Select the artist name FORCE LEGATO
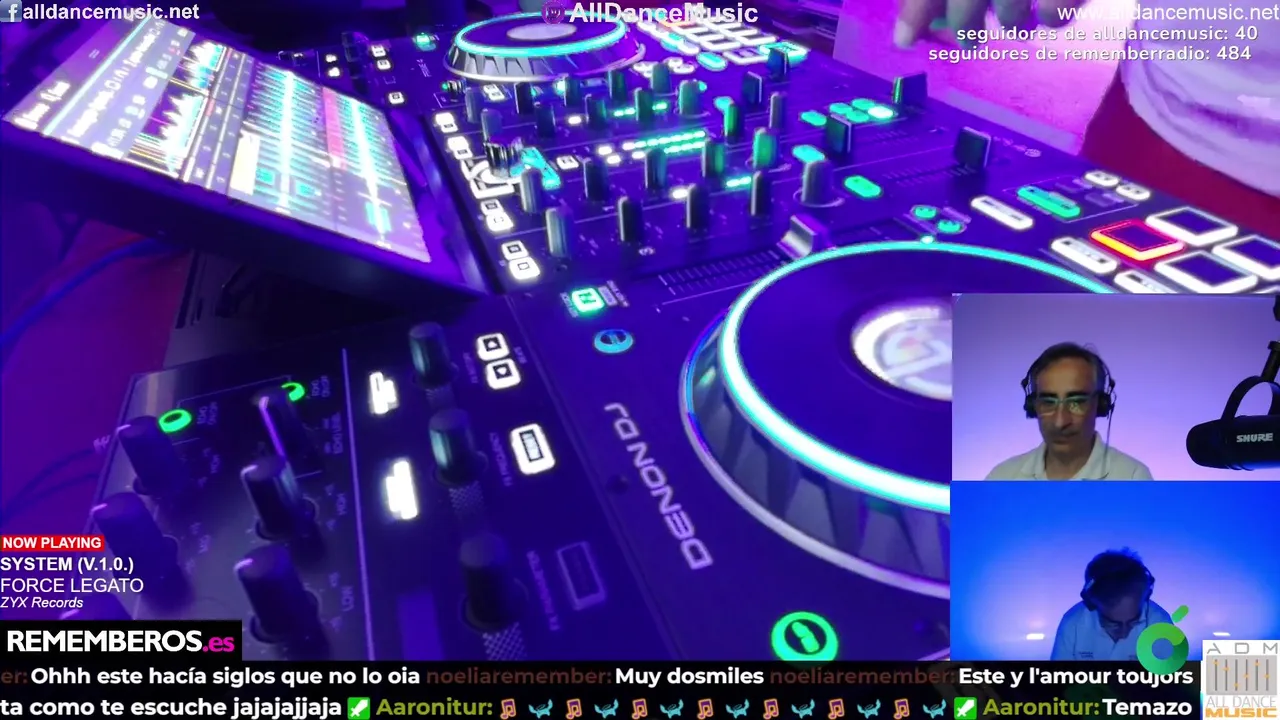Image resolution: width=1280 pixels, height=720 pixels. click(72, 585)
